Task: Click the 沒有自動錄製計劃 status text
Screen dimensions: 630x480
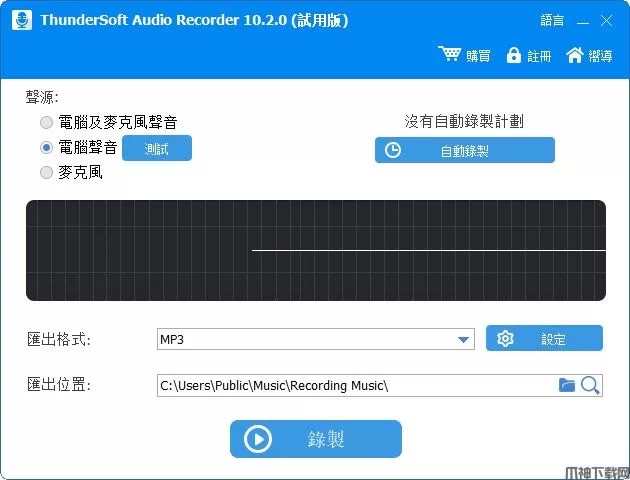Action: (x=464, y=121)
